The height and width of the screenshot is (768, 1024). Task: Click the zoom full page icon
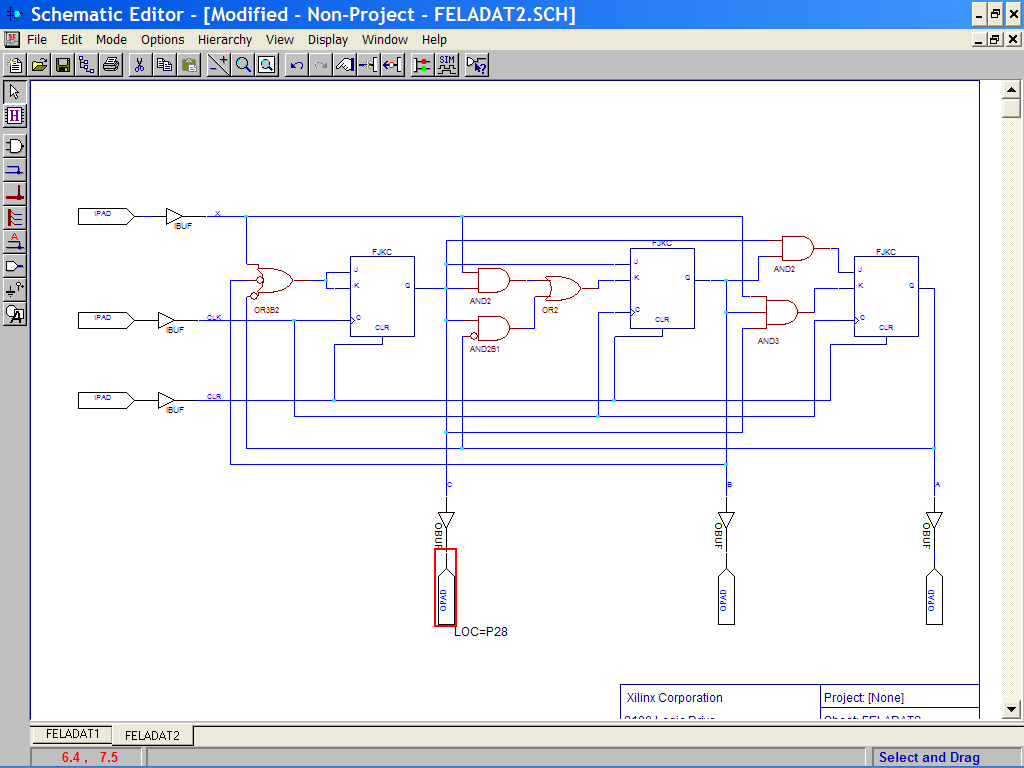click(x=267, y=65)
